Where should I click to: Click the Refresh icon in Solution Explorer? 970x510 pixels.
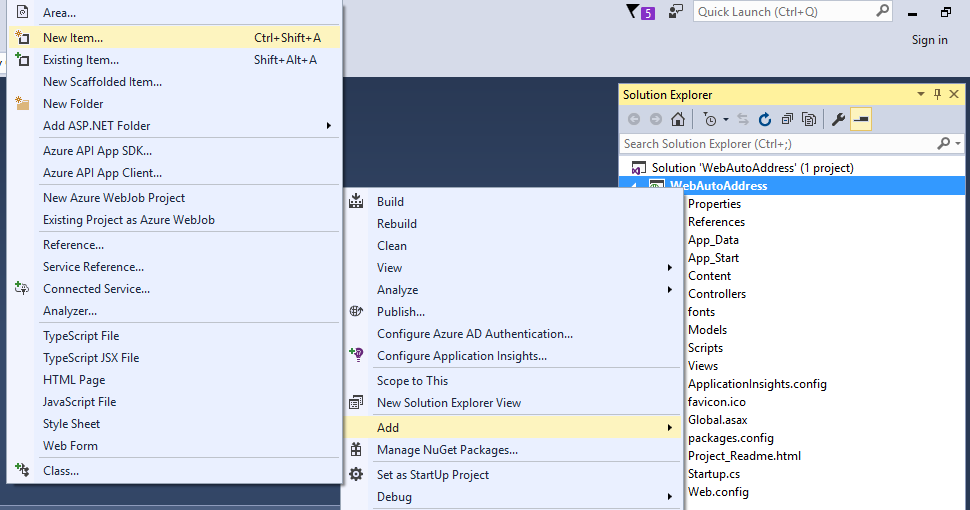pyautogui.click(x=765, y=120)
